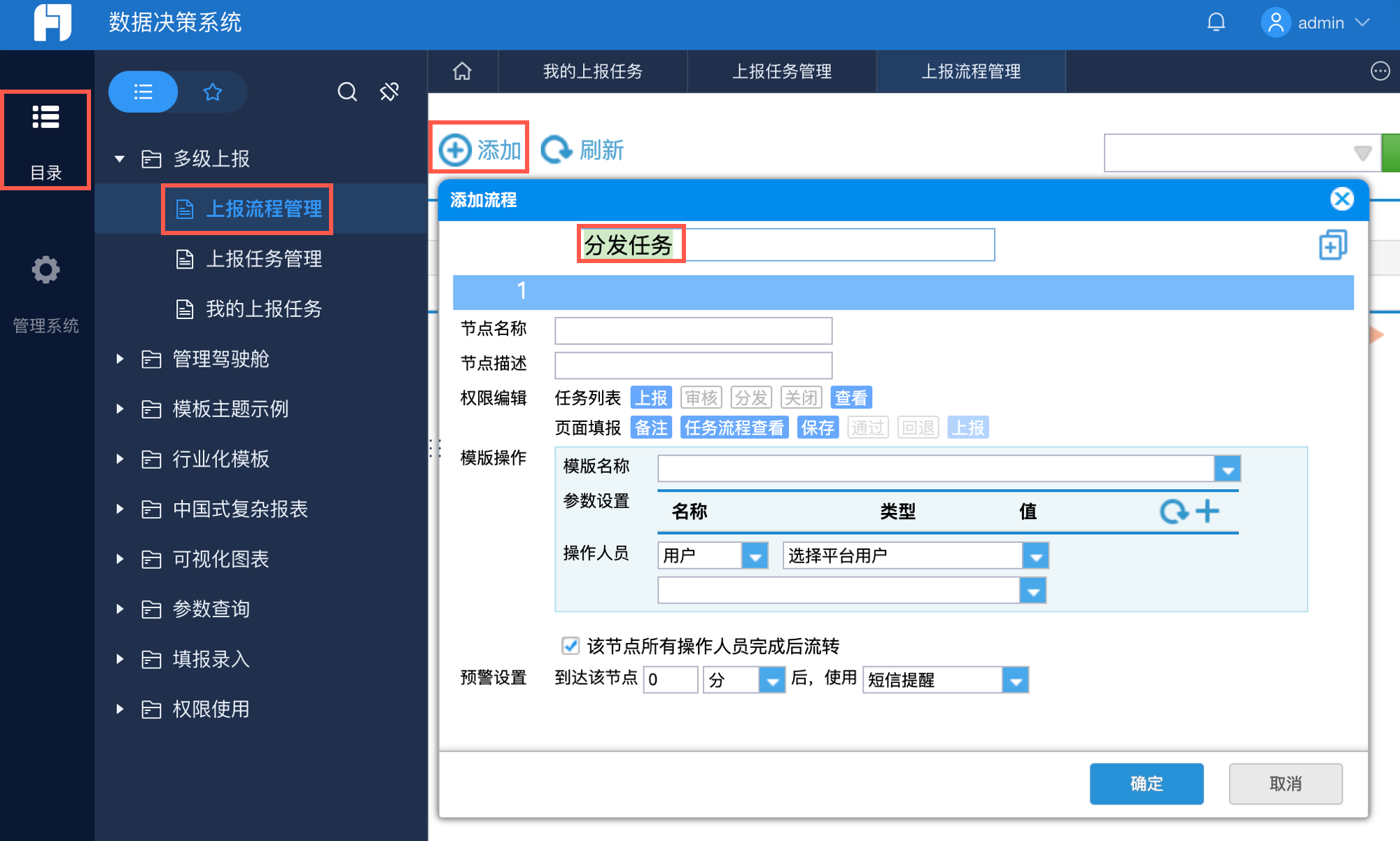The image size is (1400, 841).
Task: Open 管理系统 gear in left rail
Action: tap(45, 270)
